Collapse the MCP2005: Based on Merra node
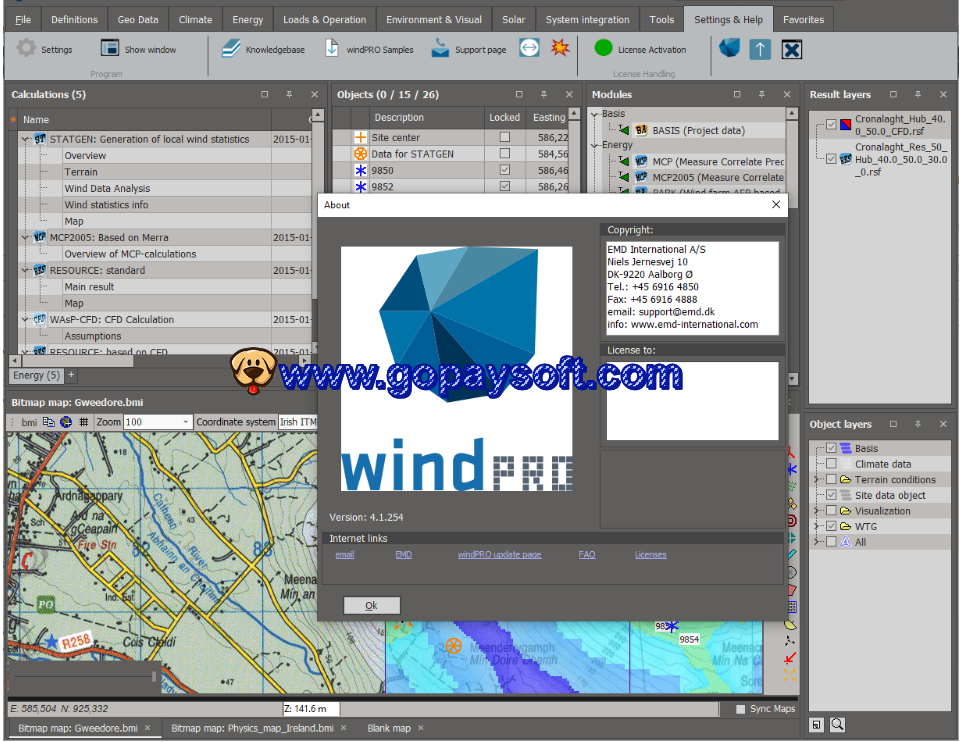The width and height of the screenshot is (961, 742). pos(25,237)
